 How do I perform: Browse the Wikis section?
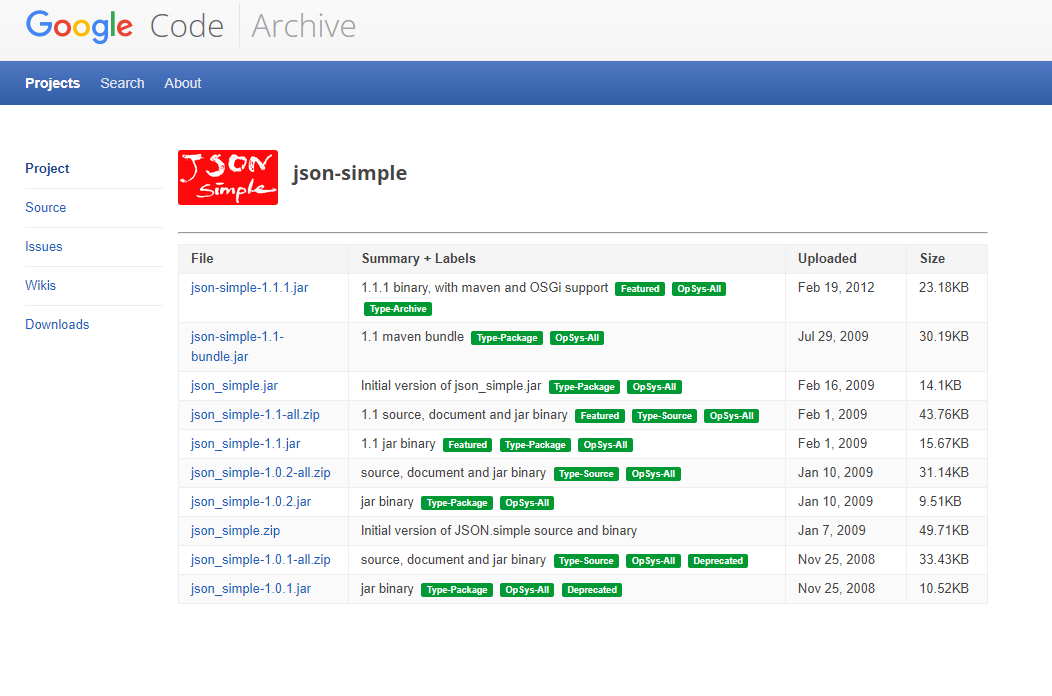pyautogui.click(x=40, y=285)
